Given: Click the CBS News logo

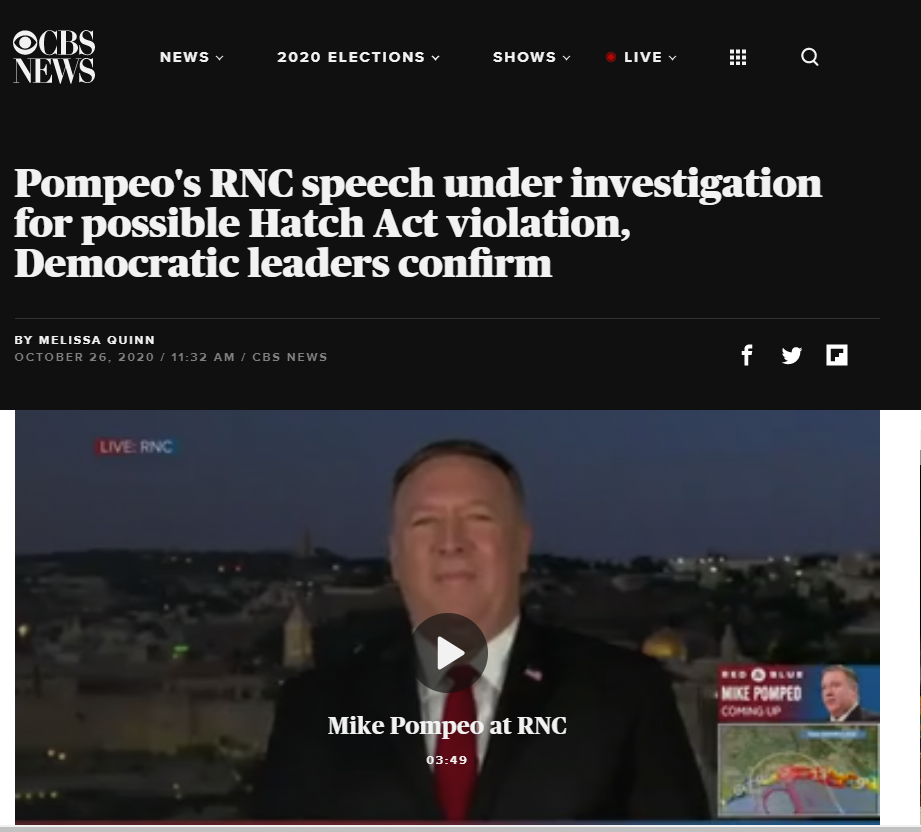Looking at the screenshot, I should click(x=54, y=56).
